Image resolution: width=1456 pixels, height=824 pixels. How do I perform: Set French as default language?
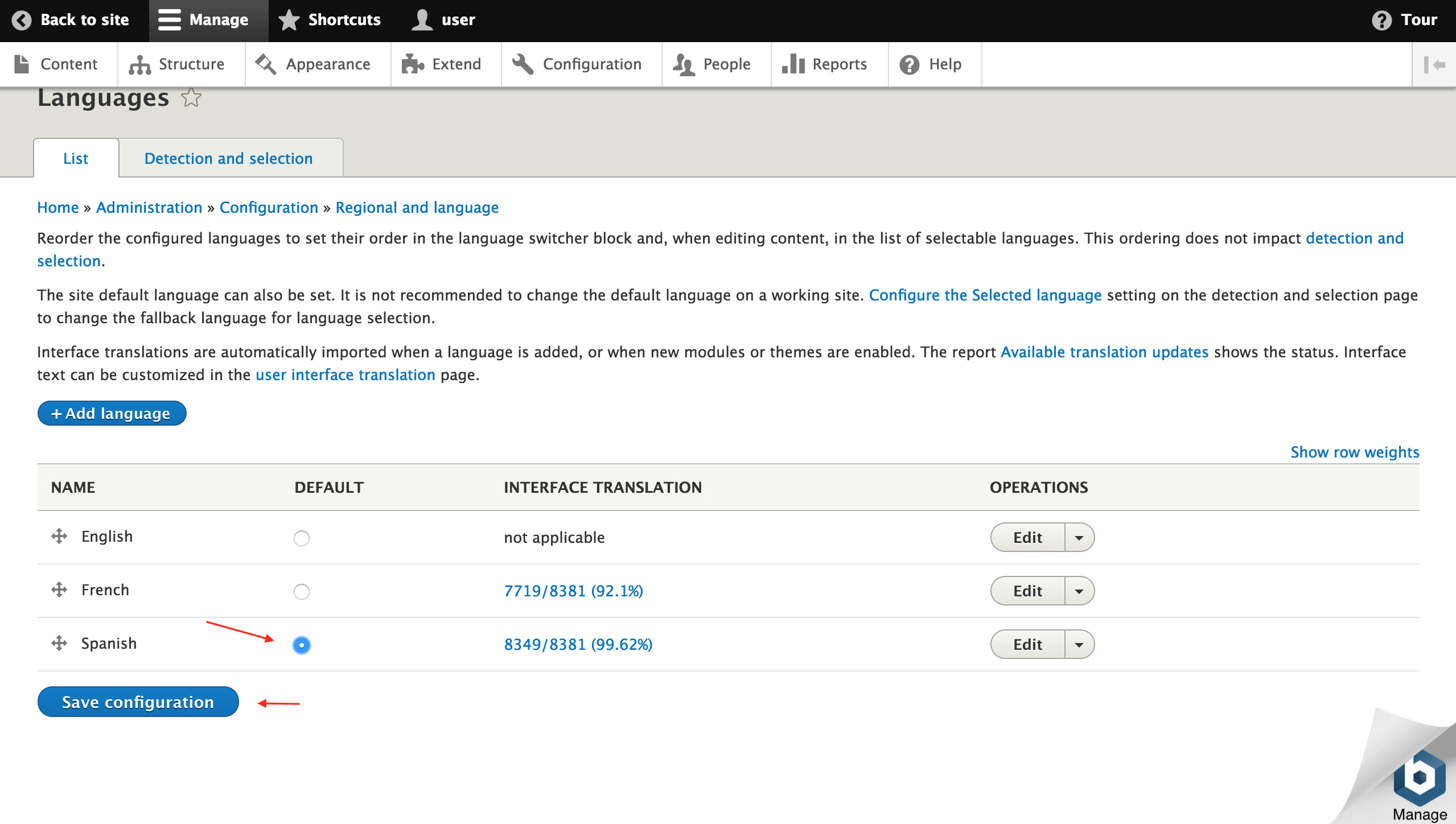click(x=301, y=591)
